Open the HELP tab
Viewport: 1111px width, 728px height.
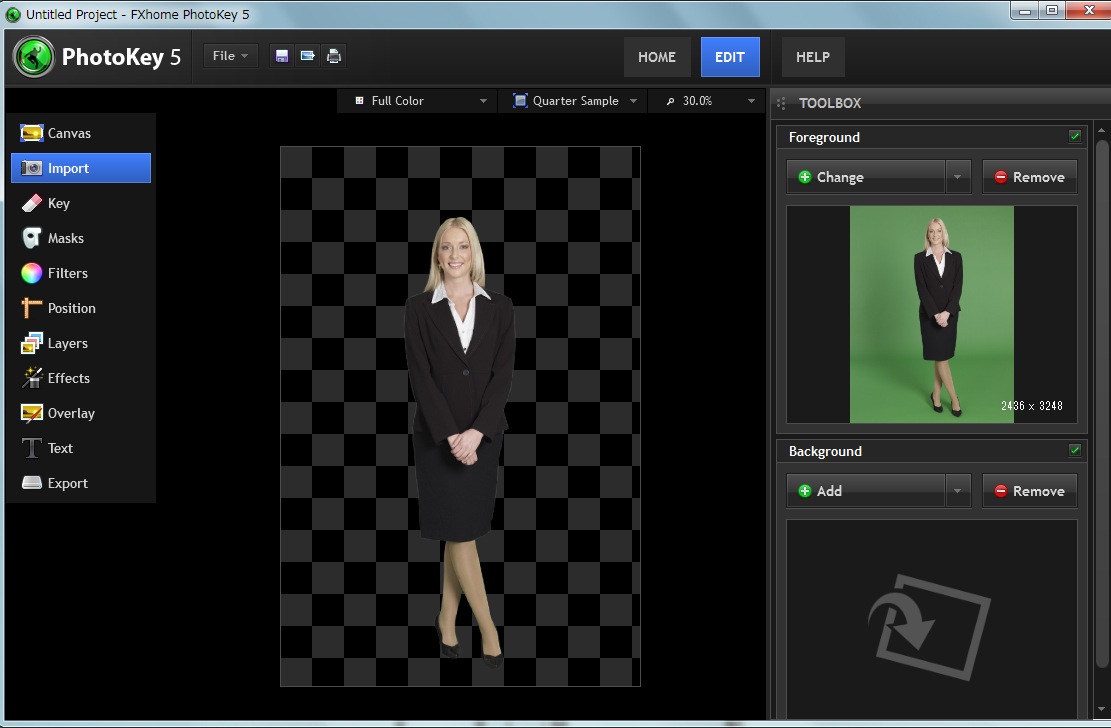[x=813, y=57]
